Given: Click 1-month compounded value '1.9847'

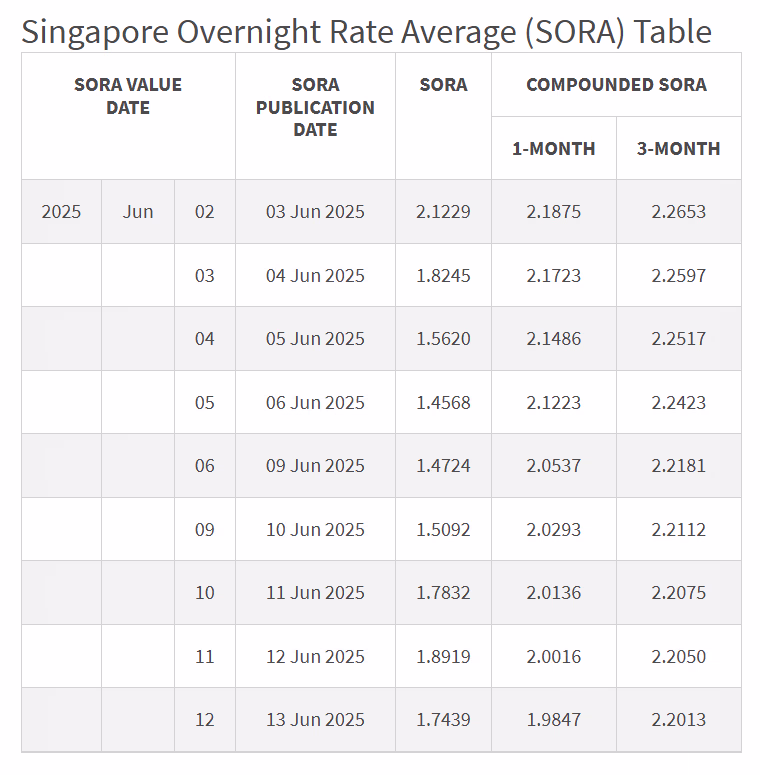Looking at the screenshot, I should point(553,720).
